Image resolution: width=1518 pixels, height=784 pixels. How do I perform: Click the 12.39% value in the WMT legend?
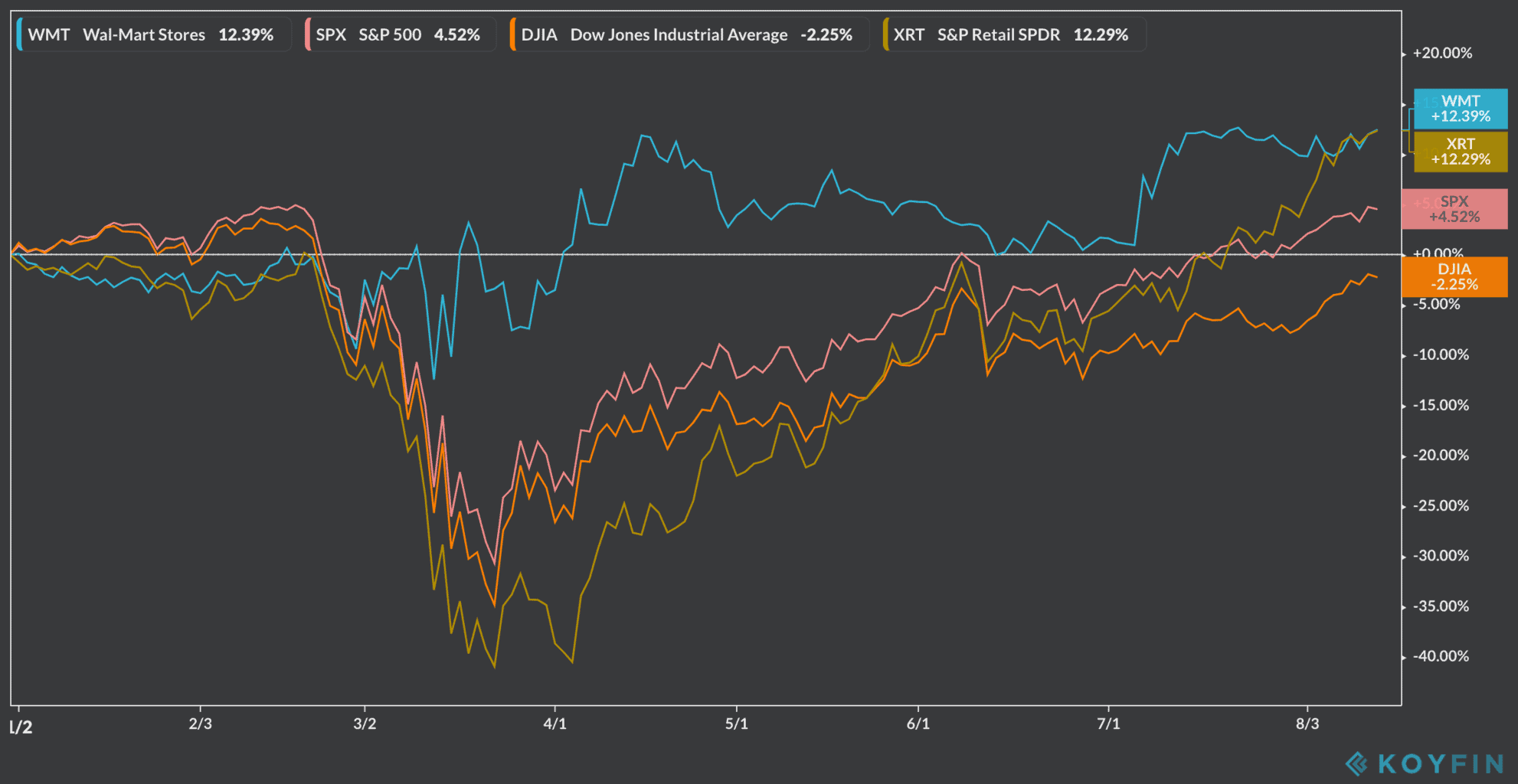point(246,34)
